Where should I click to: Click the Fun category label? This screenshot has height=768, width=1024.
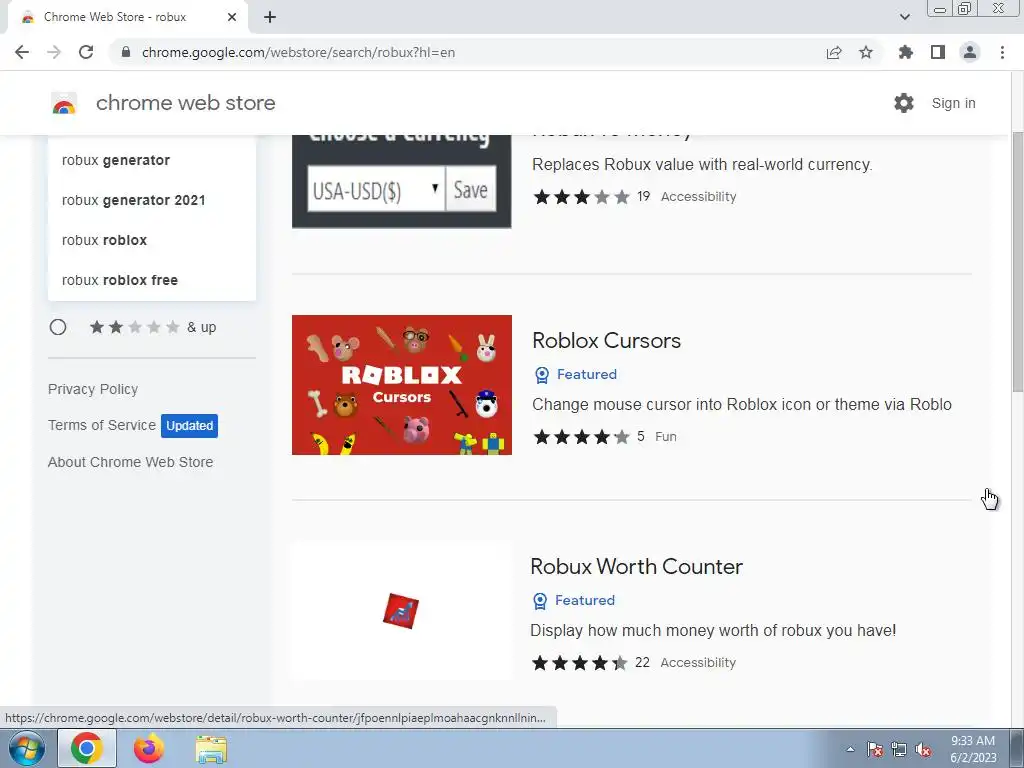pyautogui.click(x=665, y=436)
